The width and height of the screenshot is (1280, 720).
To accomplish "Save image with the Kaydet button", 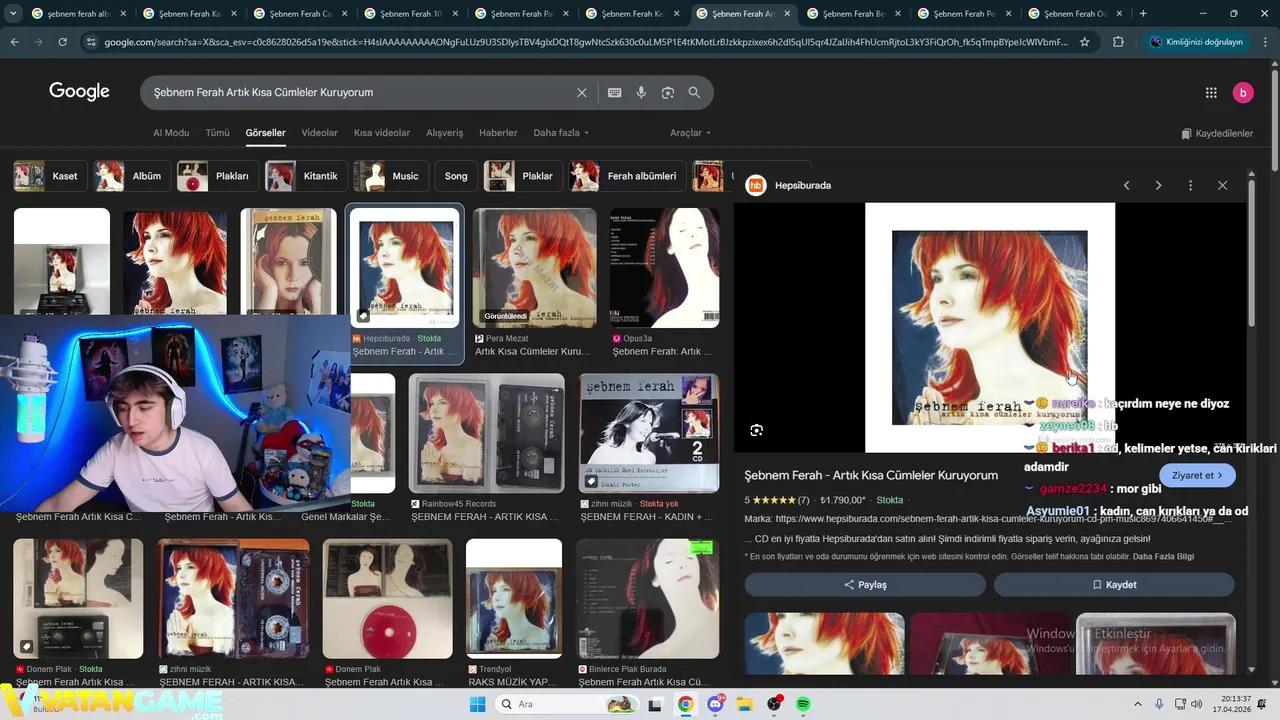I will (x=1114, y=585).
